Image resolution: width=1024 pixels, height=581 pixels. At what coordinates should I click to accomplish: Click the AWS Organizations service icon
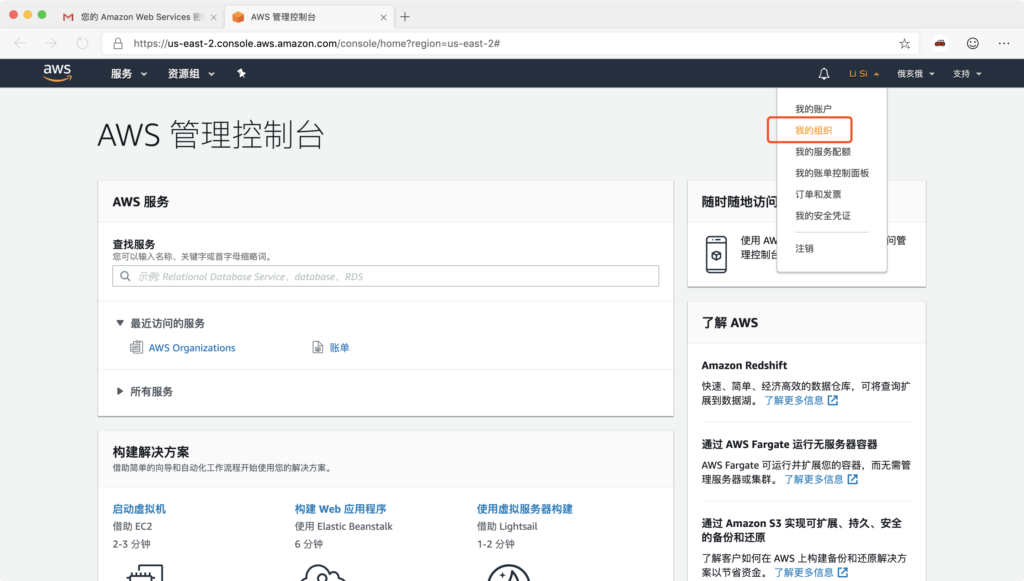tap(136, 347)
